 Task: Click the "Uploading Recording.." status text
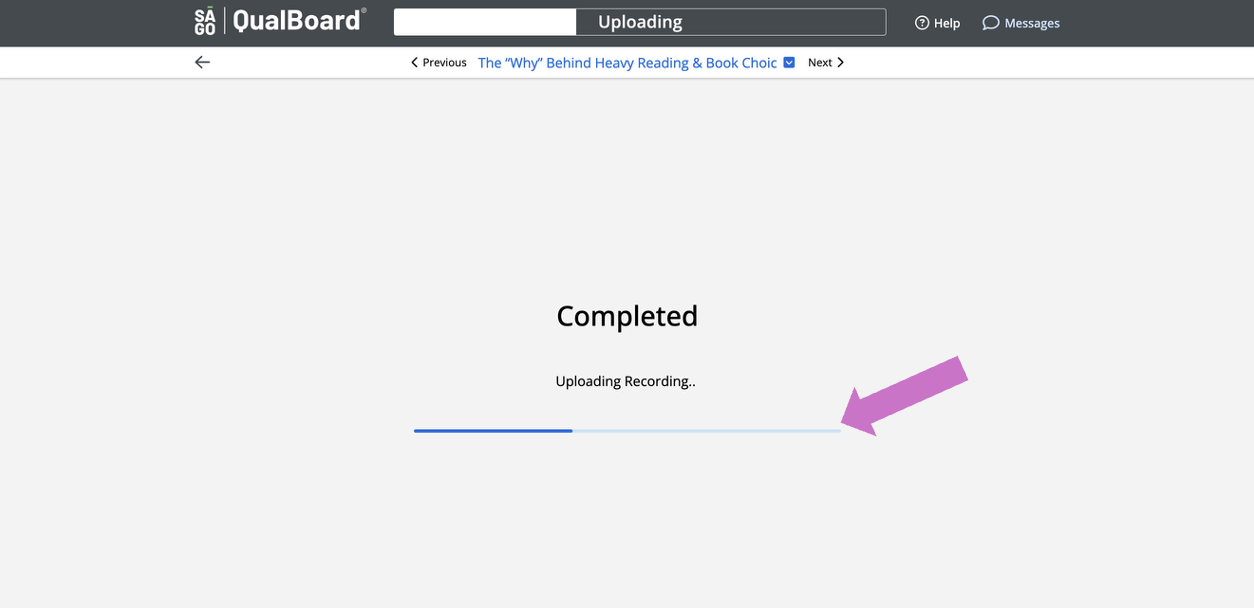pos(625,381)
